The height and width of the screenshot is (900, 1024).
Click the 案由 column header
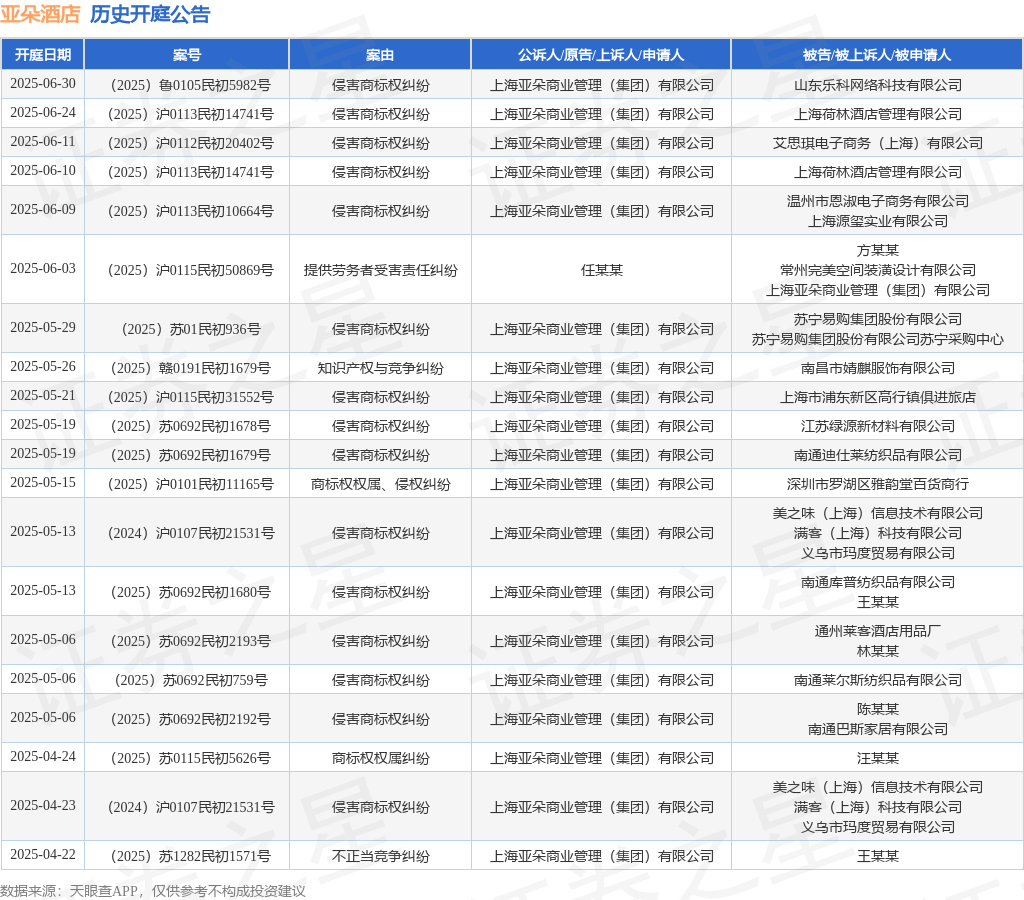point(379,55)
